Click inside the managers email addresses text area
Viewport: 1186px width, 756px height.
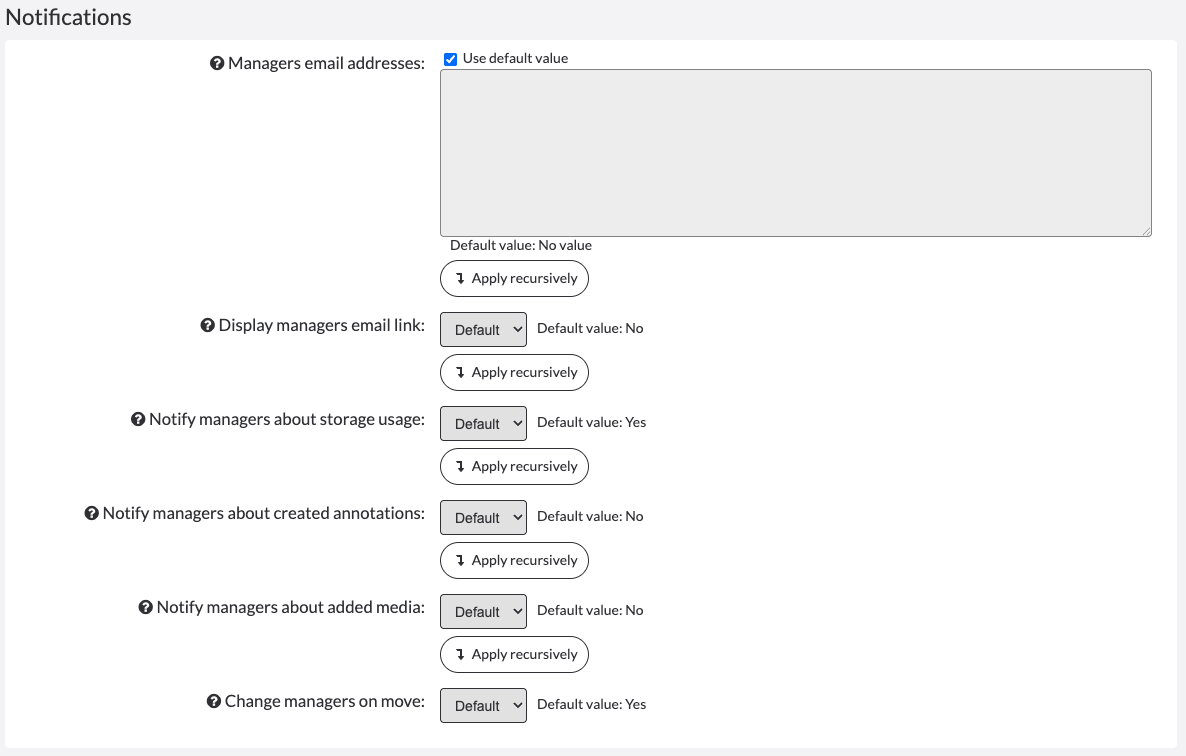795,150
